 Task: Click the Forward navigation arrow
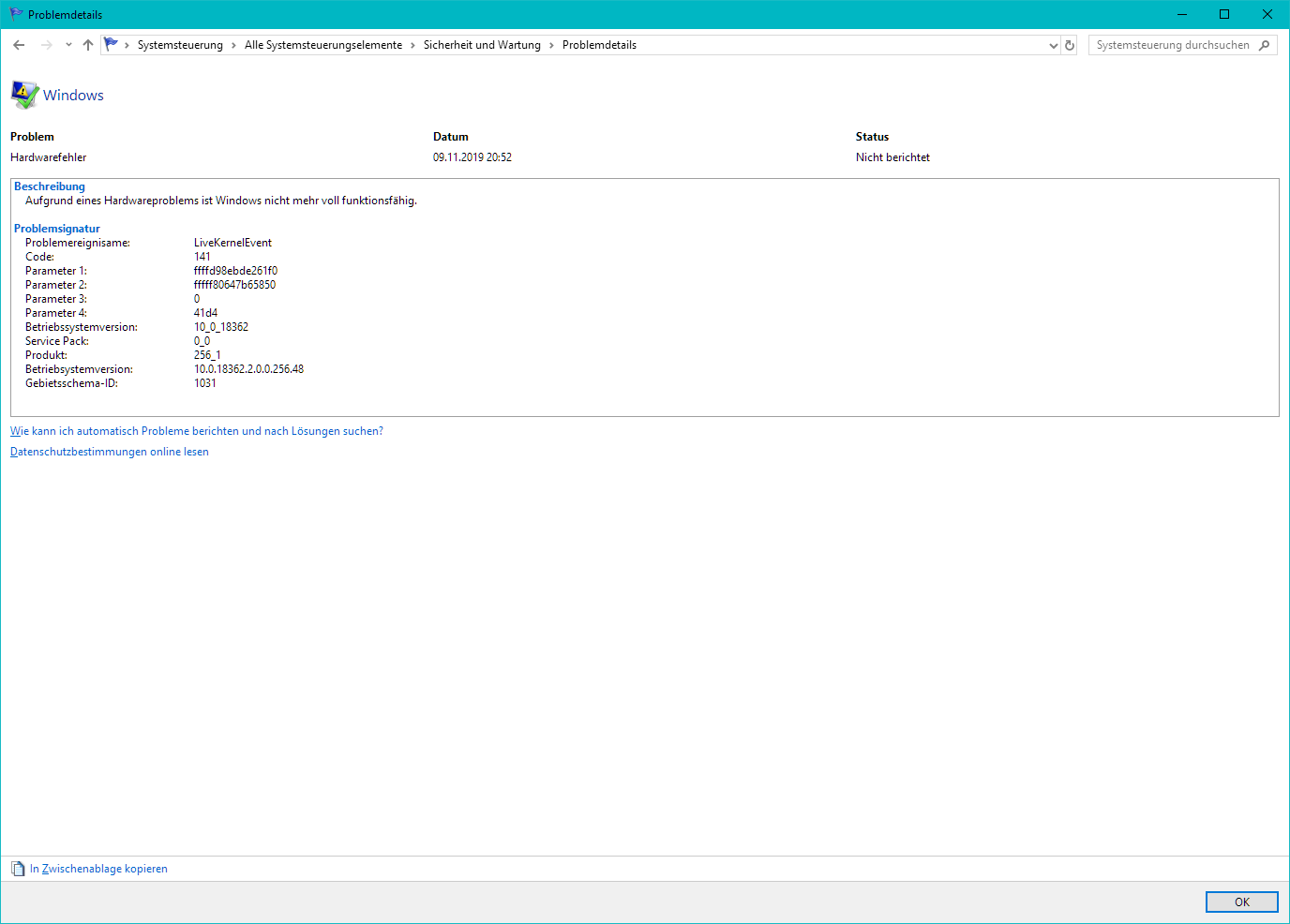click(x=46, y=45)
